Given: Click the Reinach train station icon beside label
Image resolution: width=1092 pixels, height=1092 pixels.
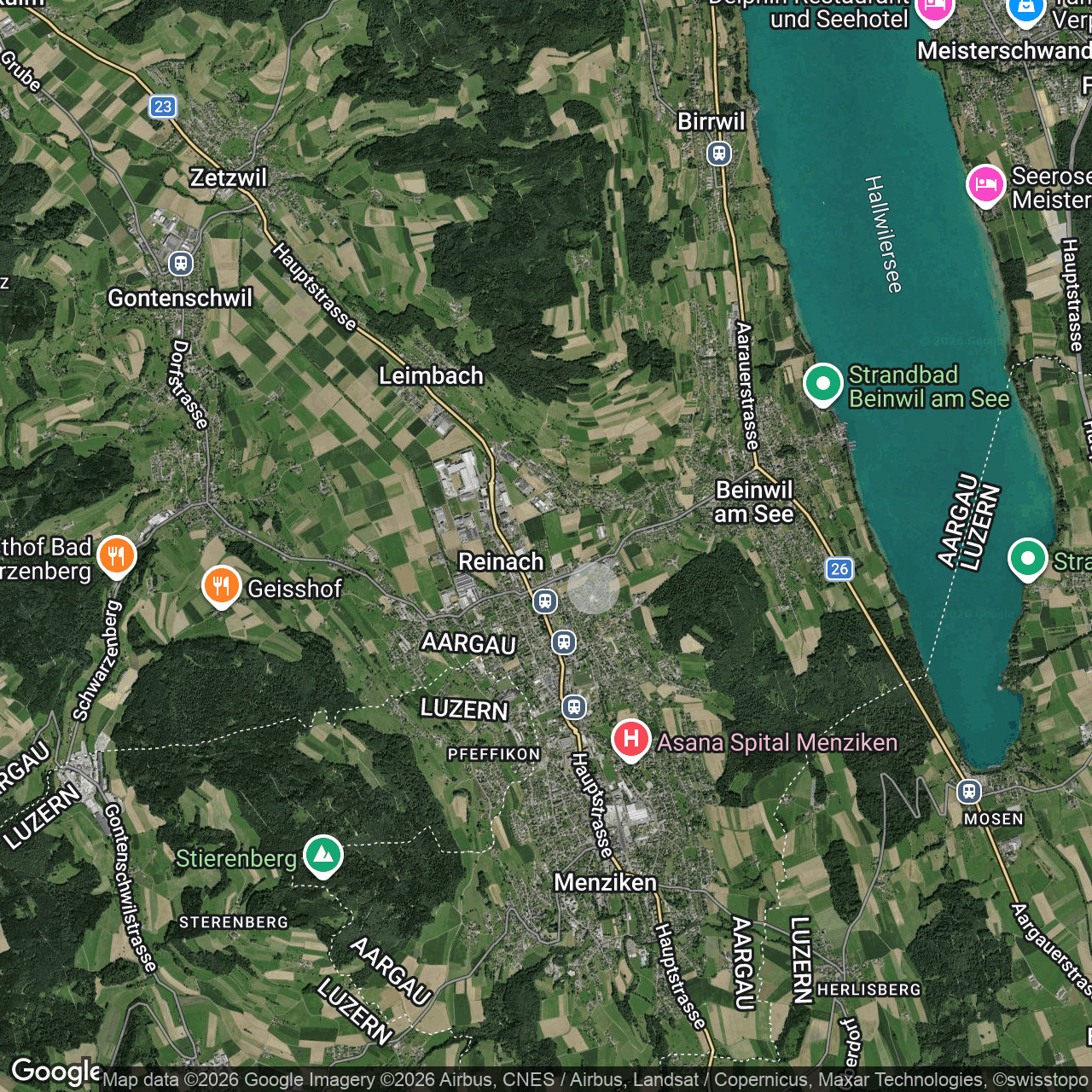Looking at the screenshot, I should (x=545, y=601).
